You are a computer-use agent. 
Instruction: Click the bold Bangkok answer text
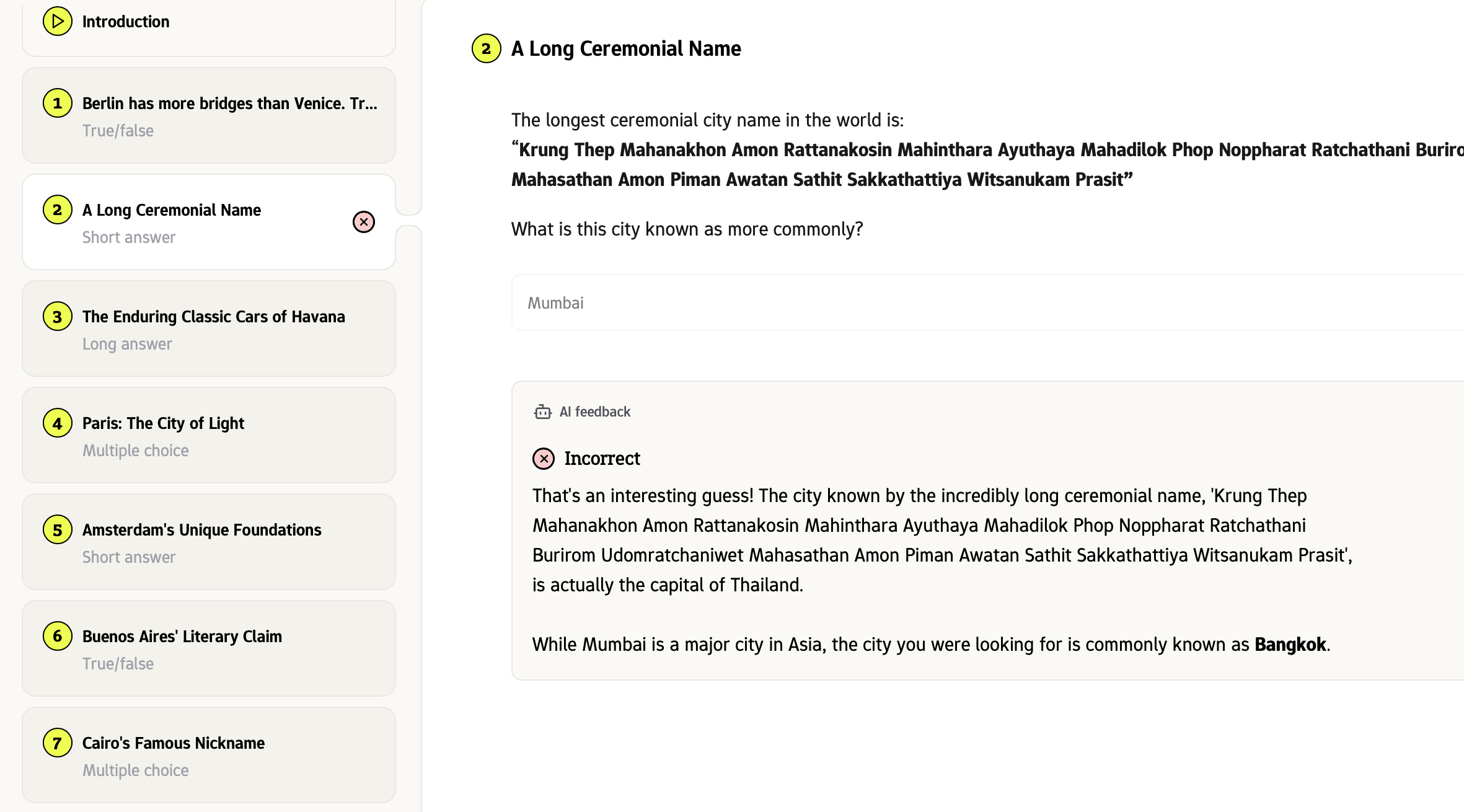tap(1290, 645)
